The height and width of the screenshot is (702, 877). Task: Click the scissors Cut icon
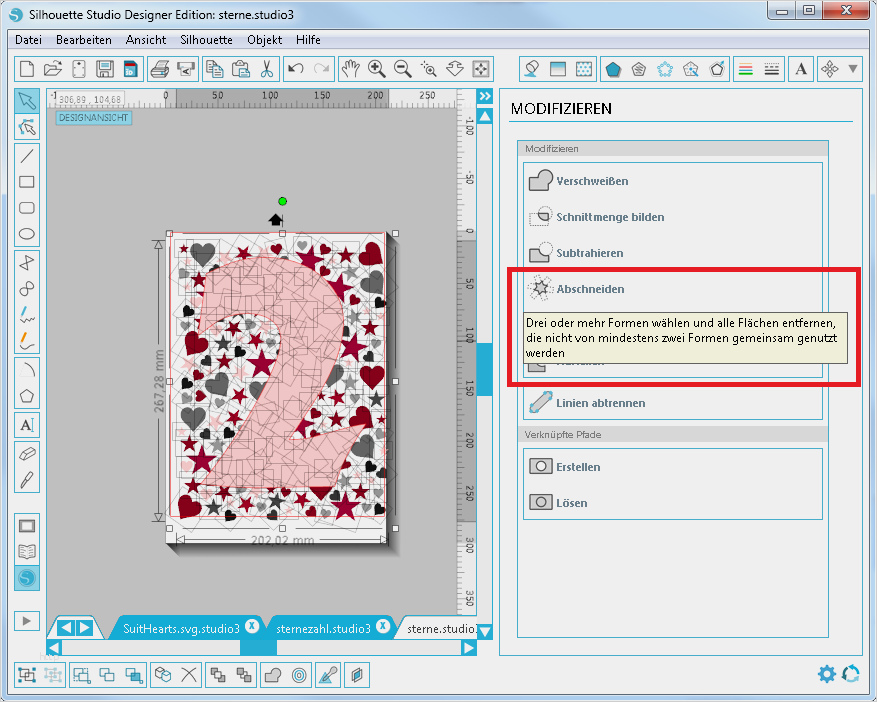click(x=267, y=69)
